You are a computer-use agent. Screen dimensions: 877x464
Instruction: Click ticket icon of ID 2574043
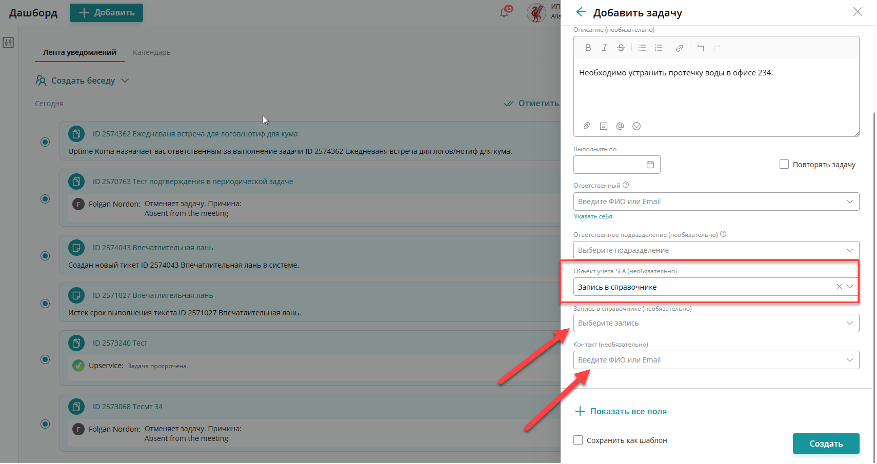[x=76, y=248]
